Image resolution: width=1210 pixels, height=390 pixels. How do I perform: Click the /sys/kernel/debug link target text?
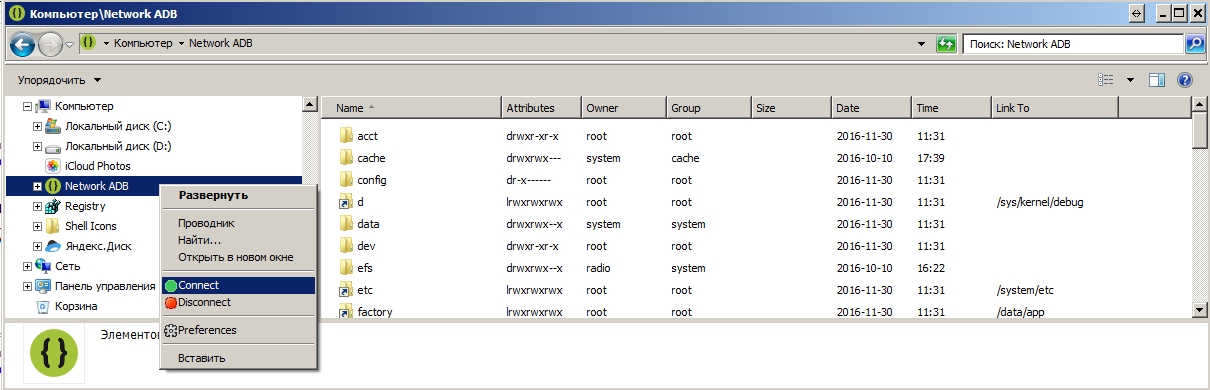pyautogui.click(x=1040, y=202)
